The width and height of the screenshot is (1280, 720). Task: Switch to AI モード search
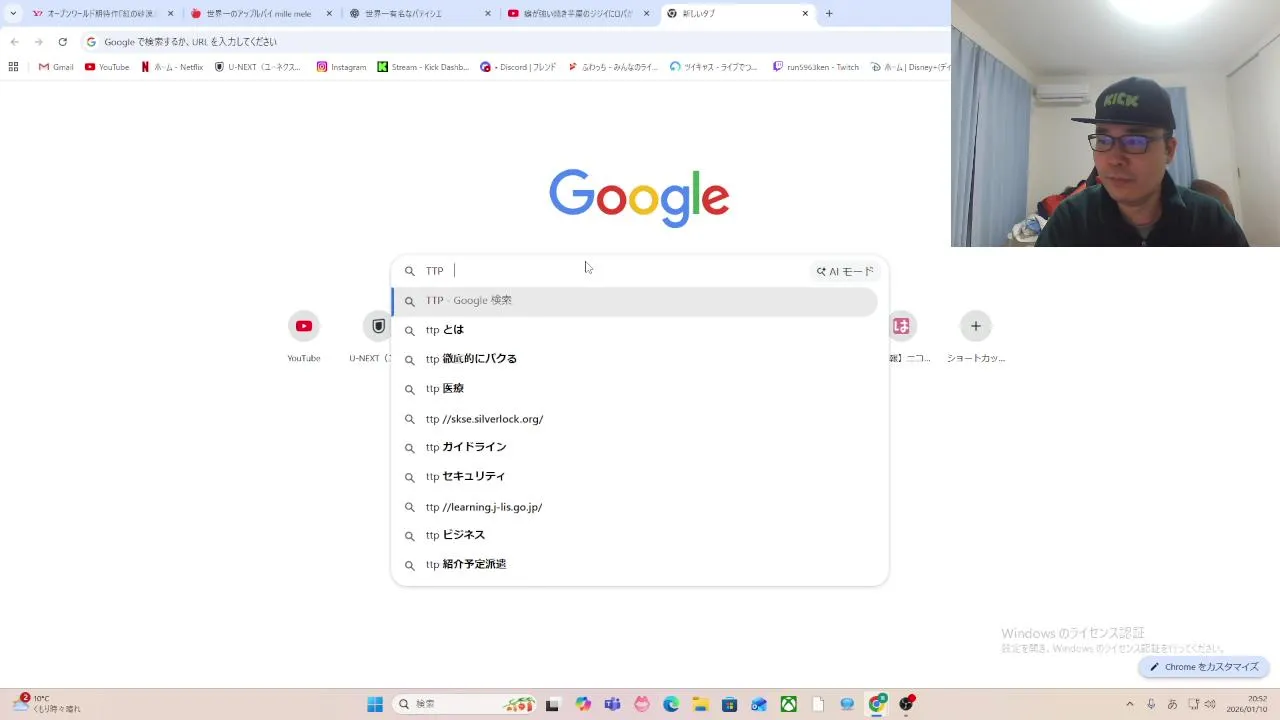click(845, 271)
